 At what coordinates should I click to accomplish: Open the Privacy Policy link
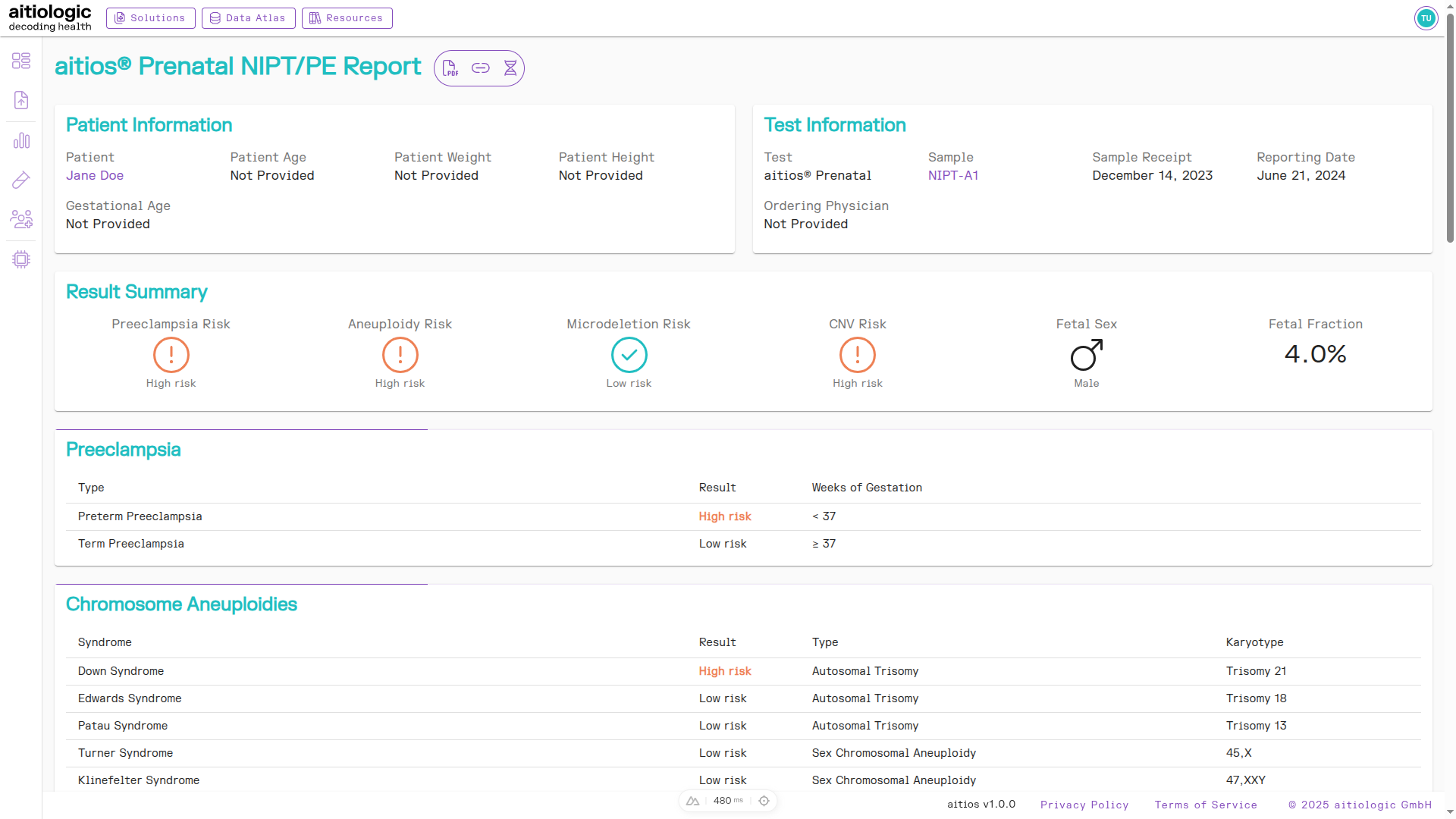point(1084,805)
